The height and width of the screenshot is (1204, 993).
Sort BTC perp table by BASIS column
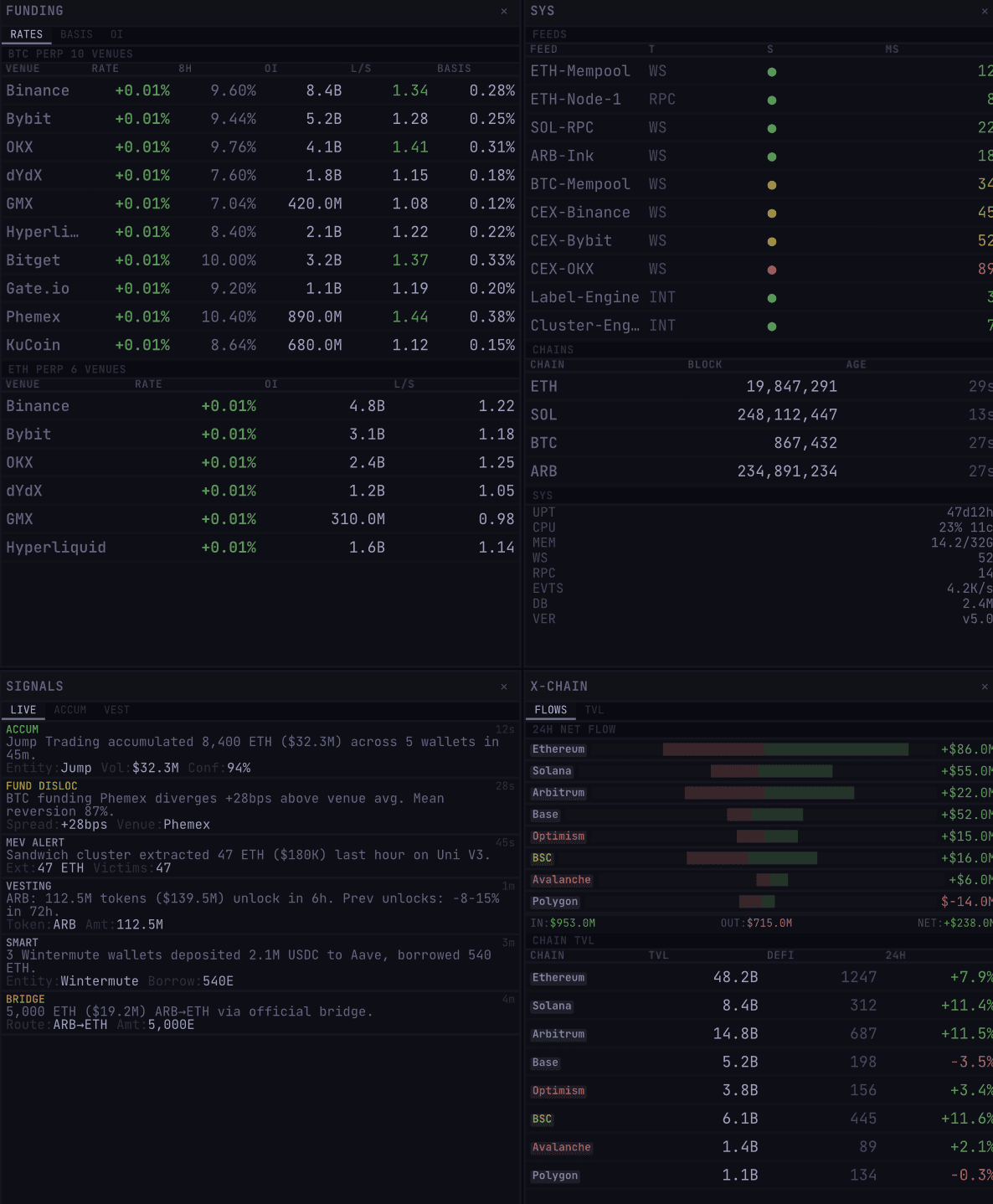(x=454, y=69)
